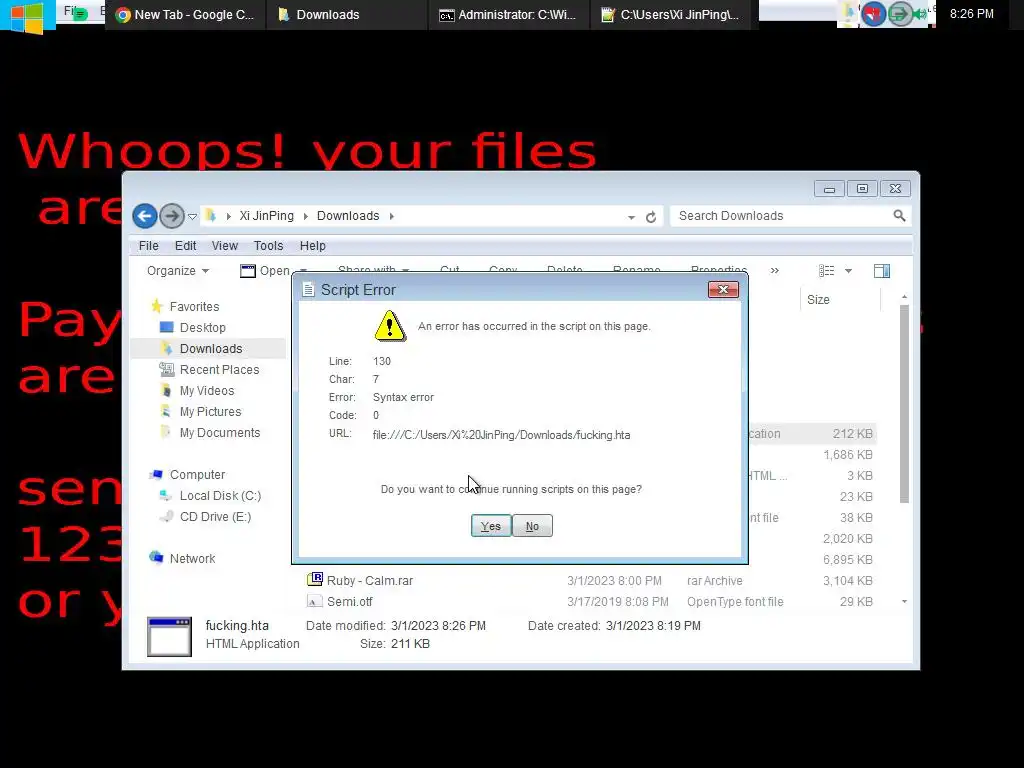The height and width of the screenshot is (768, 1024).
Task: Click the file list vertical scrollbar
Action: (x=904, y=404)
